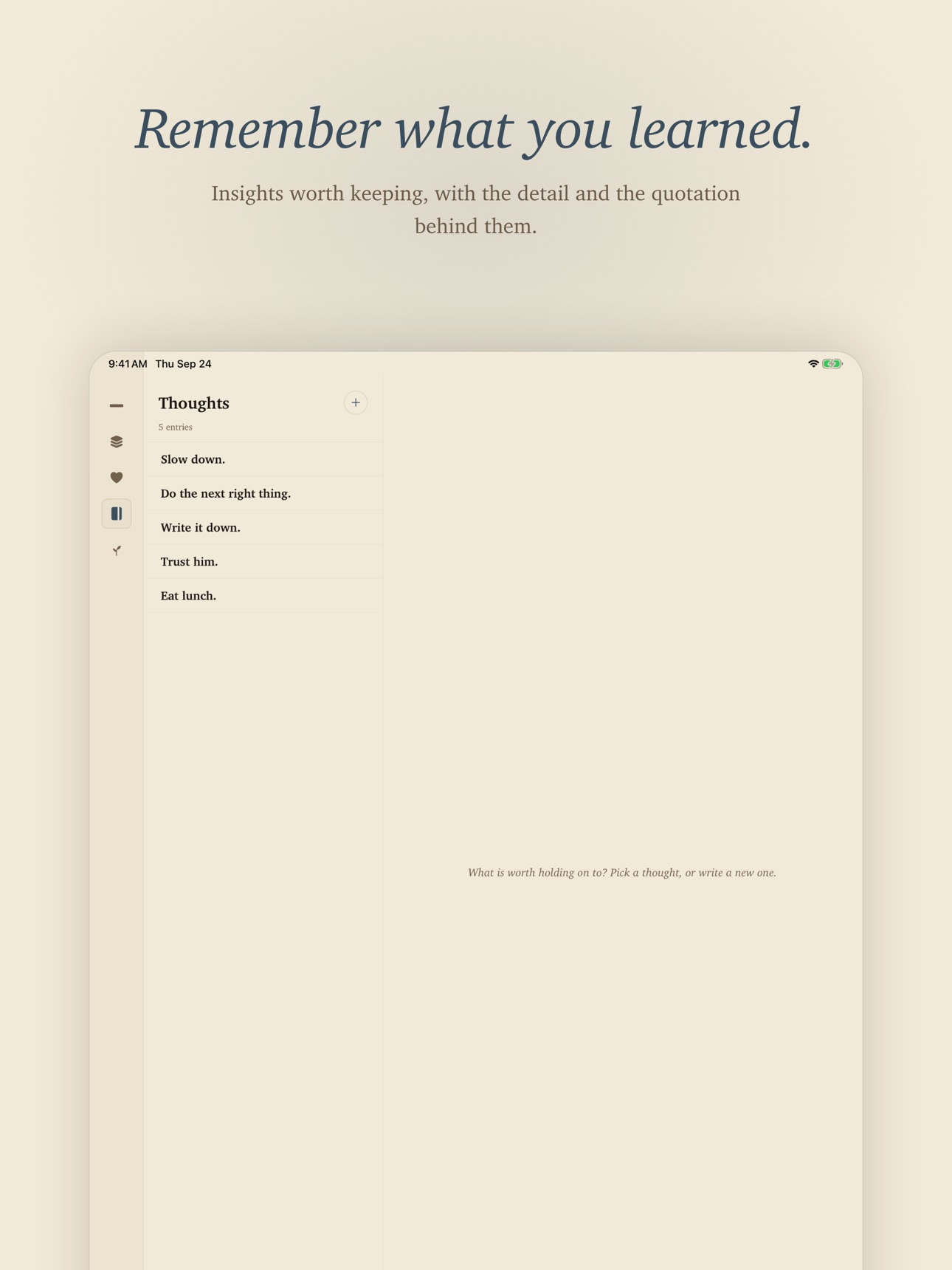This screenshot has height=1270, width=952.
Task: Open the 'Write it down.' entry
Action: click(x=263, y=527)
